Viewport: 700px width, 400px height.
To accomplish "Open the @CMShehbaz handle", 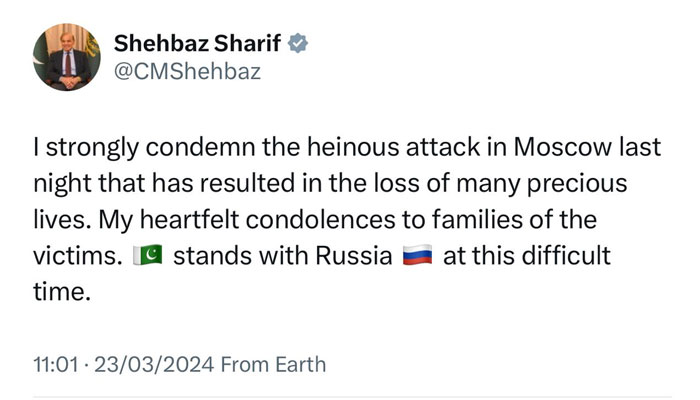I will pos(187,75).
